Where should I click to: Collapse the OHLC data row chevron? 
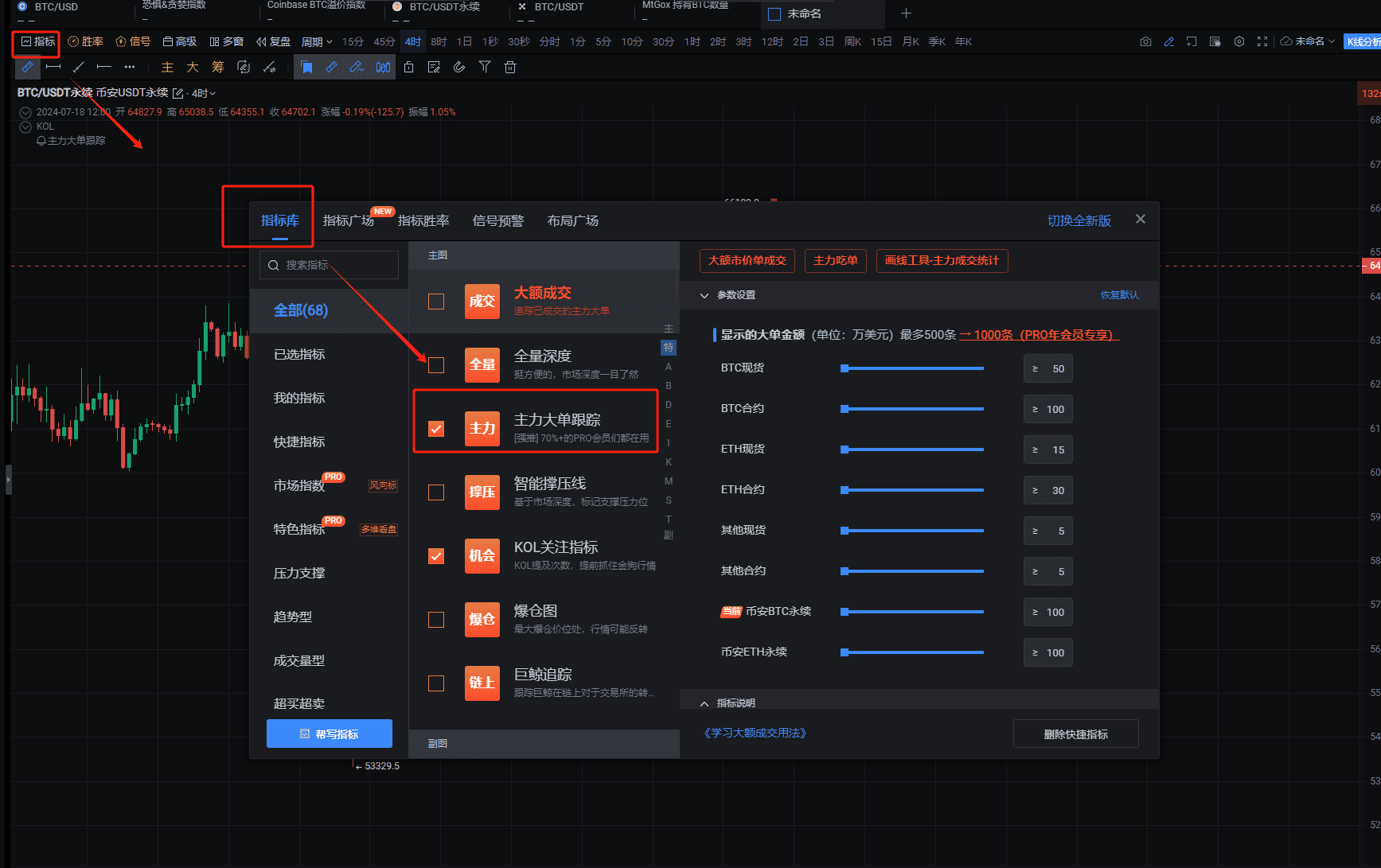click(x=25, y=113)
